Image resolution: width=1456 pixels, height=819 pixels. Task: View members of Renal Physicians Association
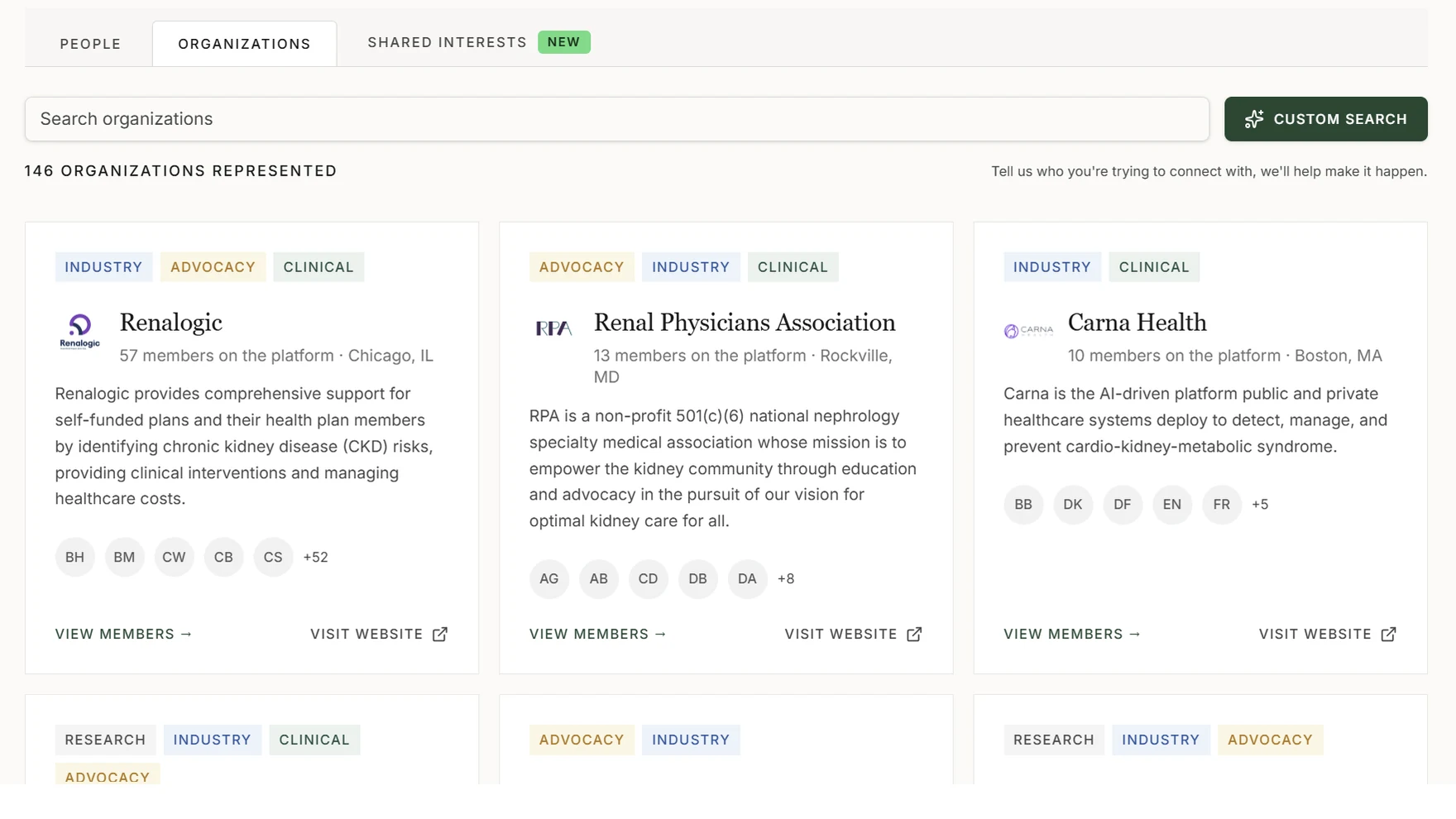(x=597, y=634)
